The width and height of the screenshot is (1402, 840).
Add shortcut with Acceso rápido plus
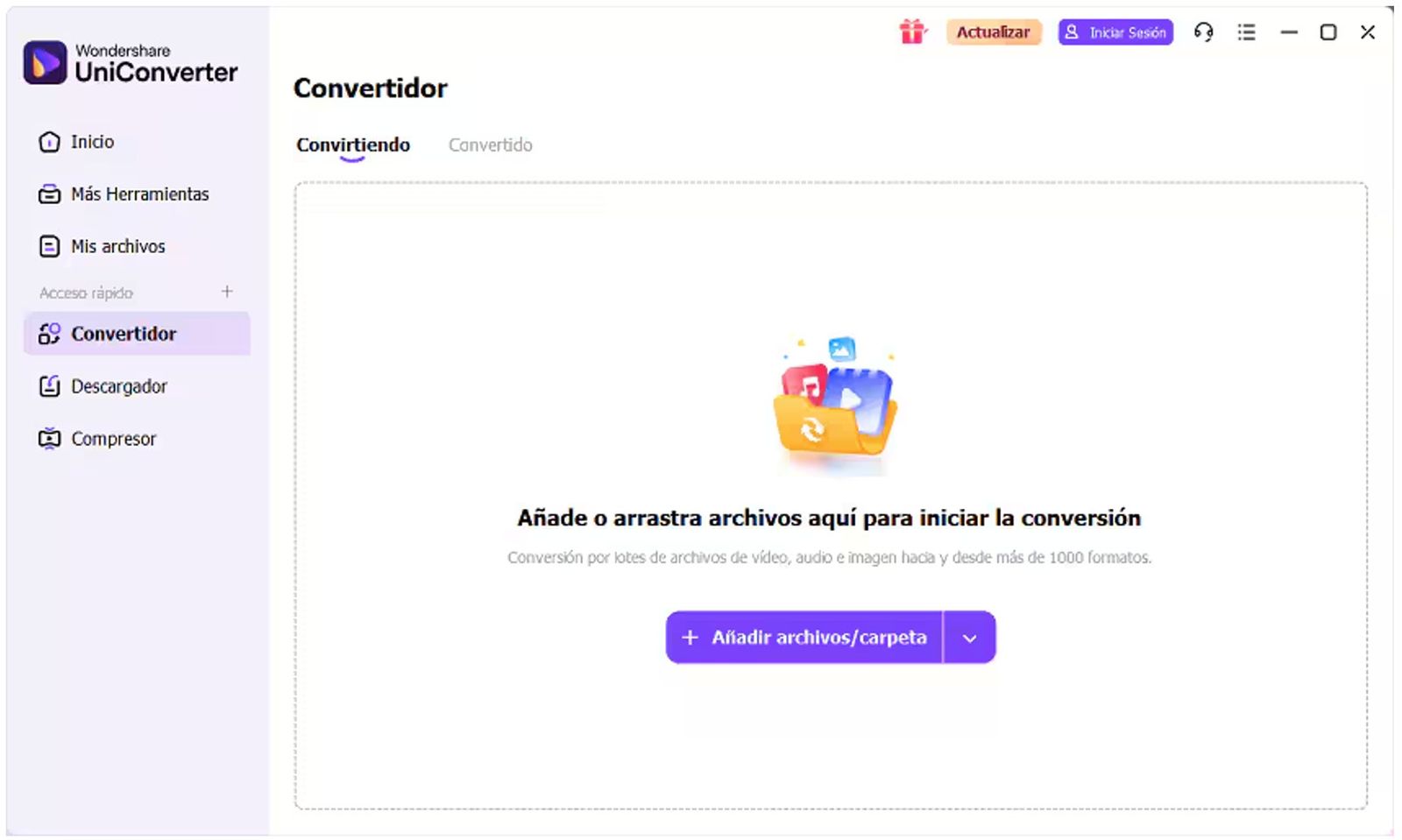[x=227, y=292]
